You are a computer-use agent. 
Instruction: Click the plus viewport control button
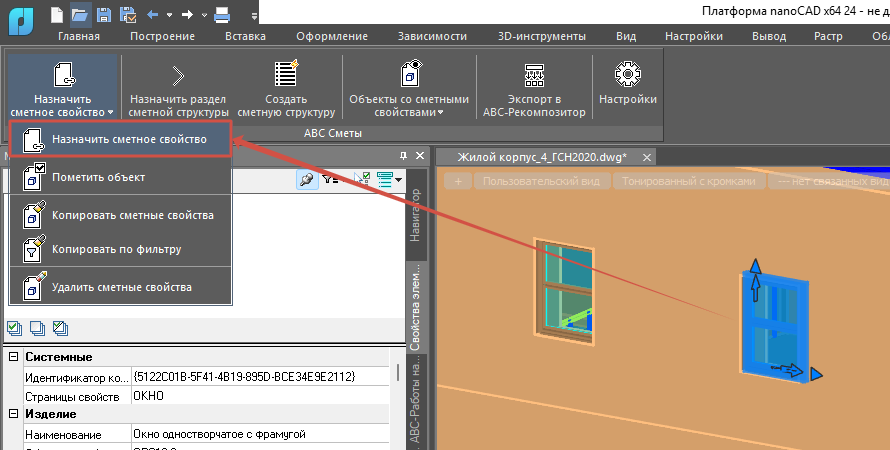[459, 182]
